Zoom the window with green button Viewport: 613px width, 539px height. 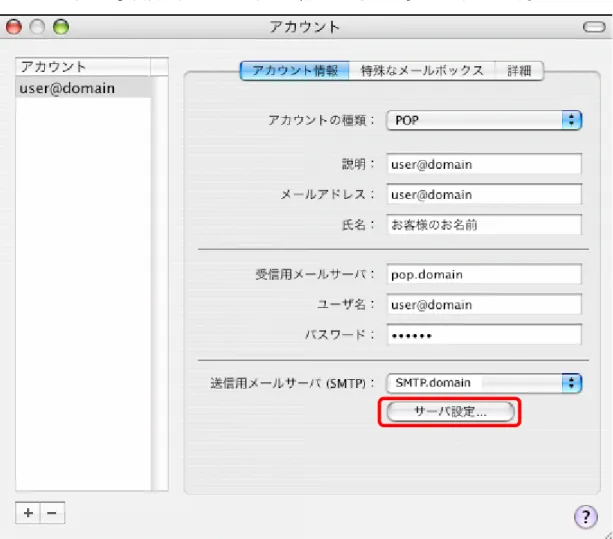pyautogui.click(x=61, y=27)
